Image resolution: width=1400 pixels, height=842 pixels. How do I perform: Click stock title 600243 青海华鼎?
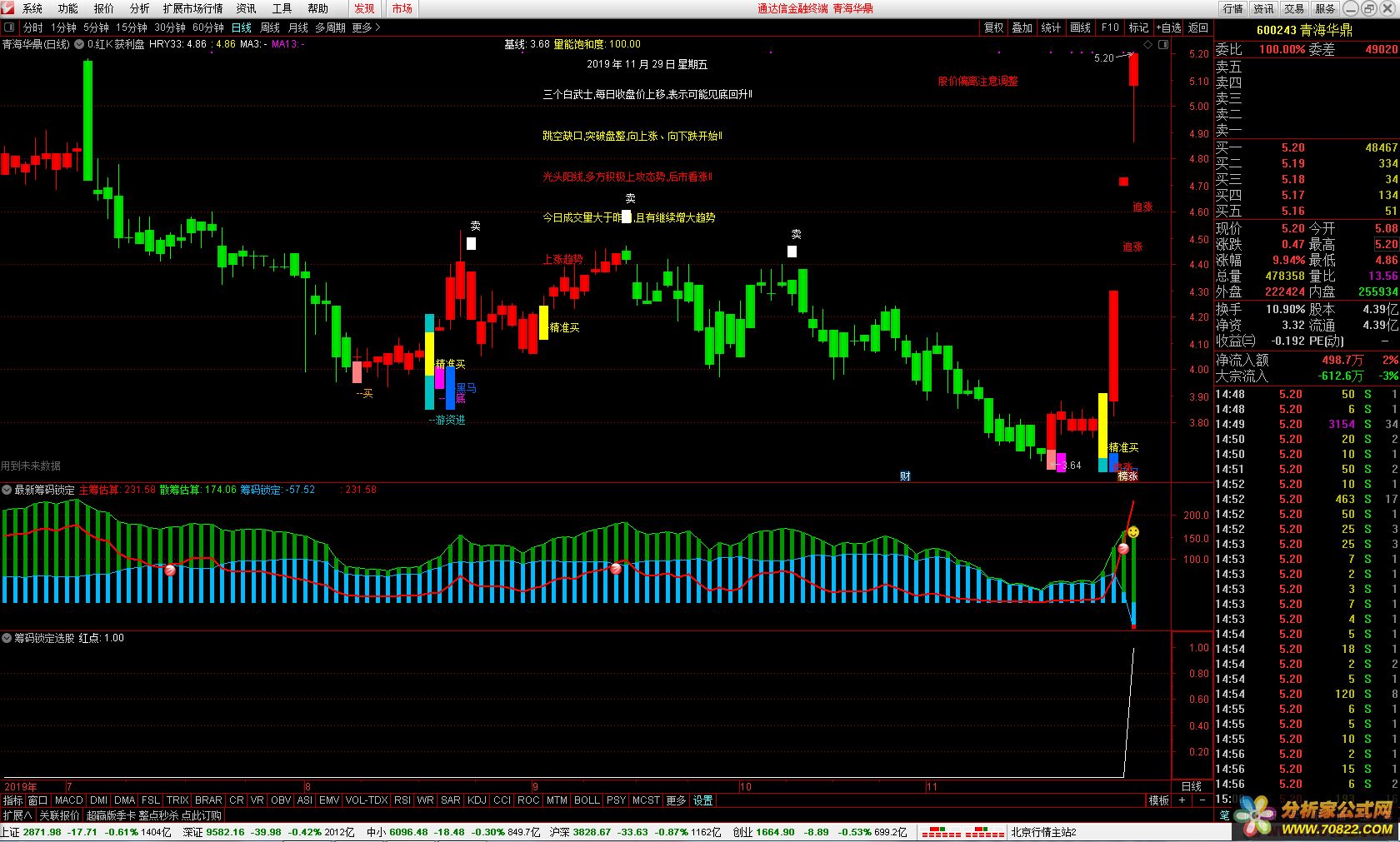click(1304, 30)
